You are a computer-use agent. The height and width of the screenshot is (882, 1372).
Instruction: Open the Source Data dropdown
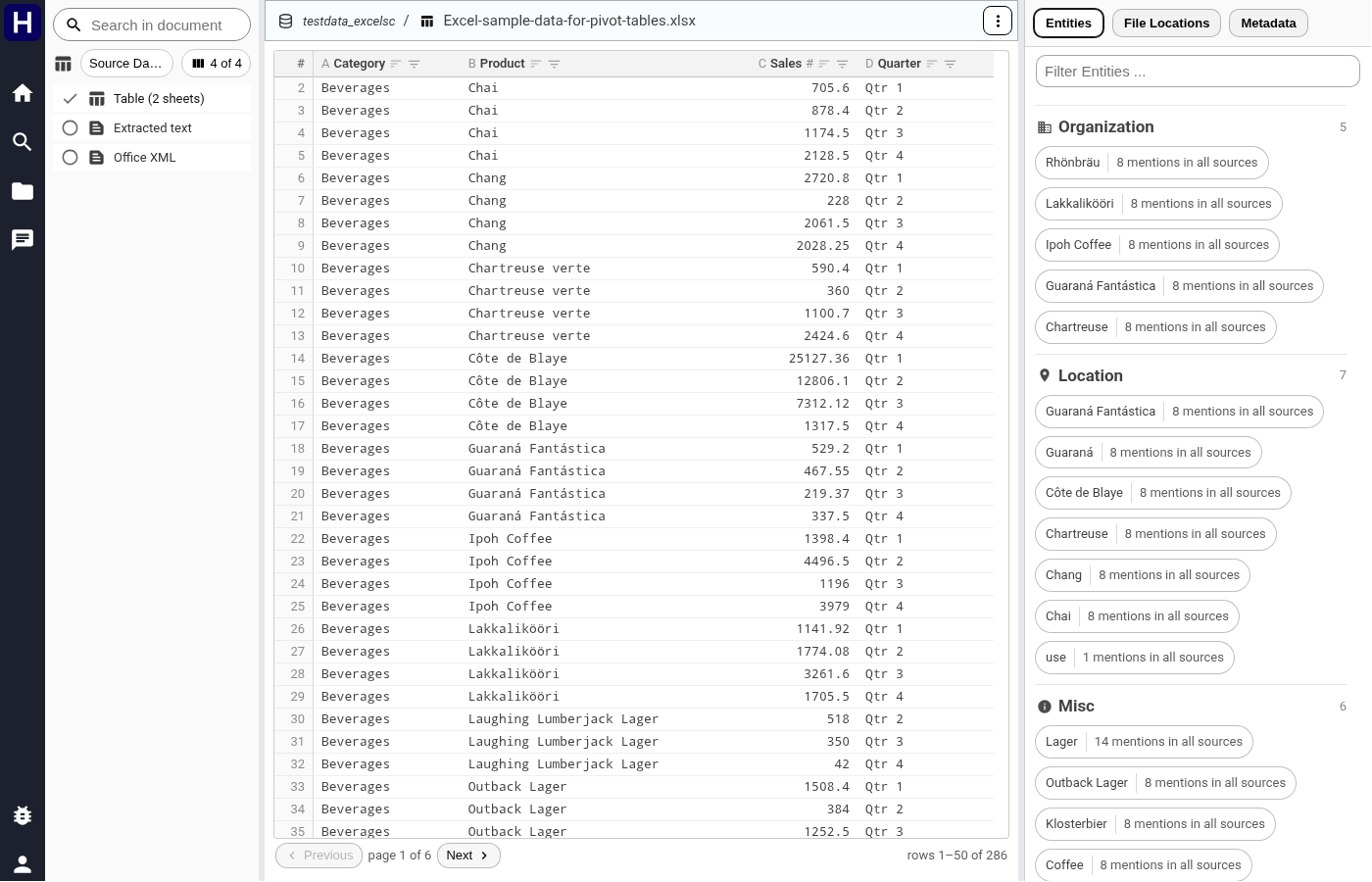[126, 64]
